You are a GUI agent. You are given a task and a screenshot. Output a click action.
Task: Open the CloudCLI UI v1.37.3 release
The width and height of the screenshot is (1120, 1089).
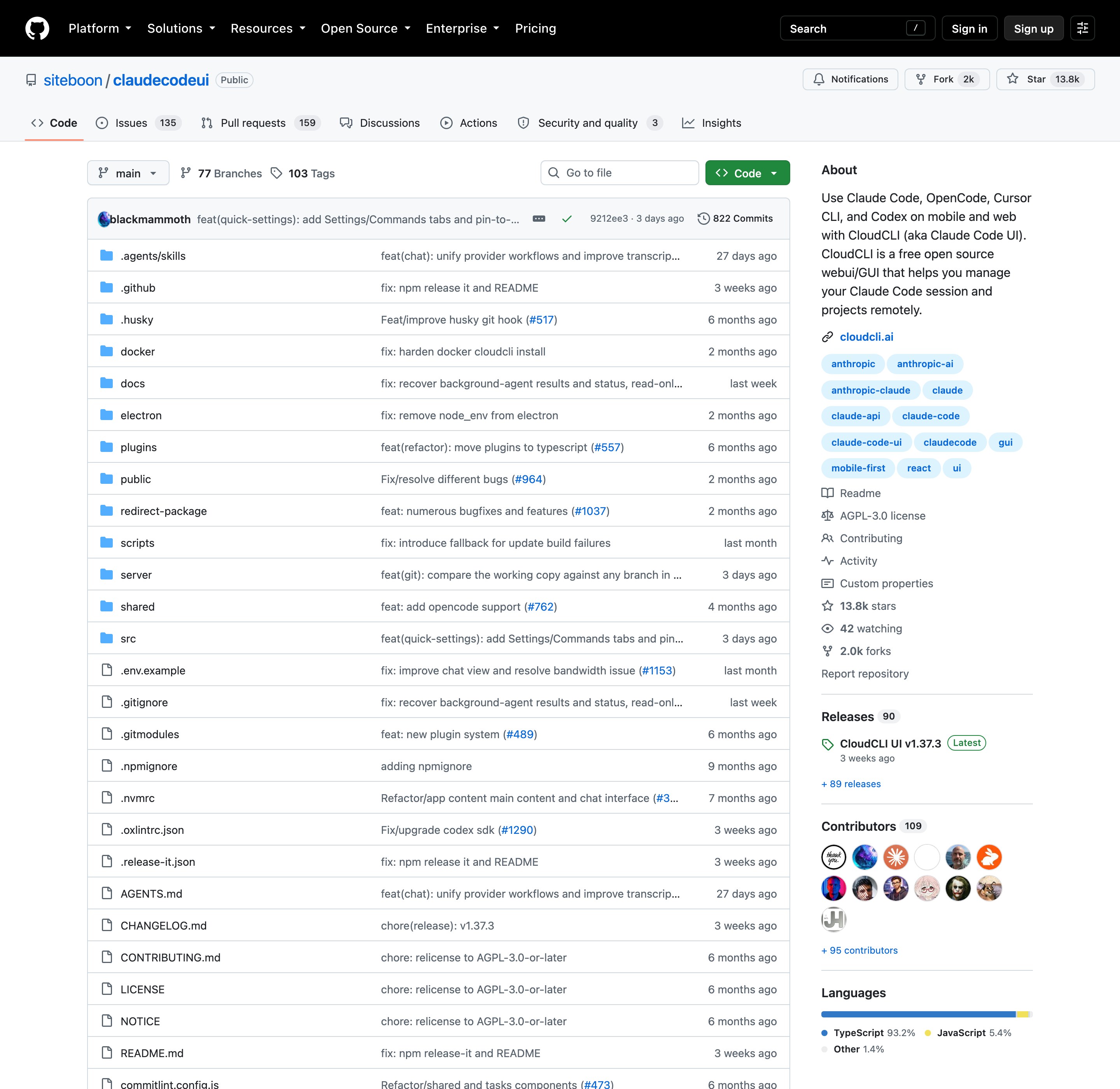(890, 744)
